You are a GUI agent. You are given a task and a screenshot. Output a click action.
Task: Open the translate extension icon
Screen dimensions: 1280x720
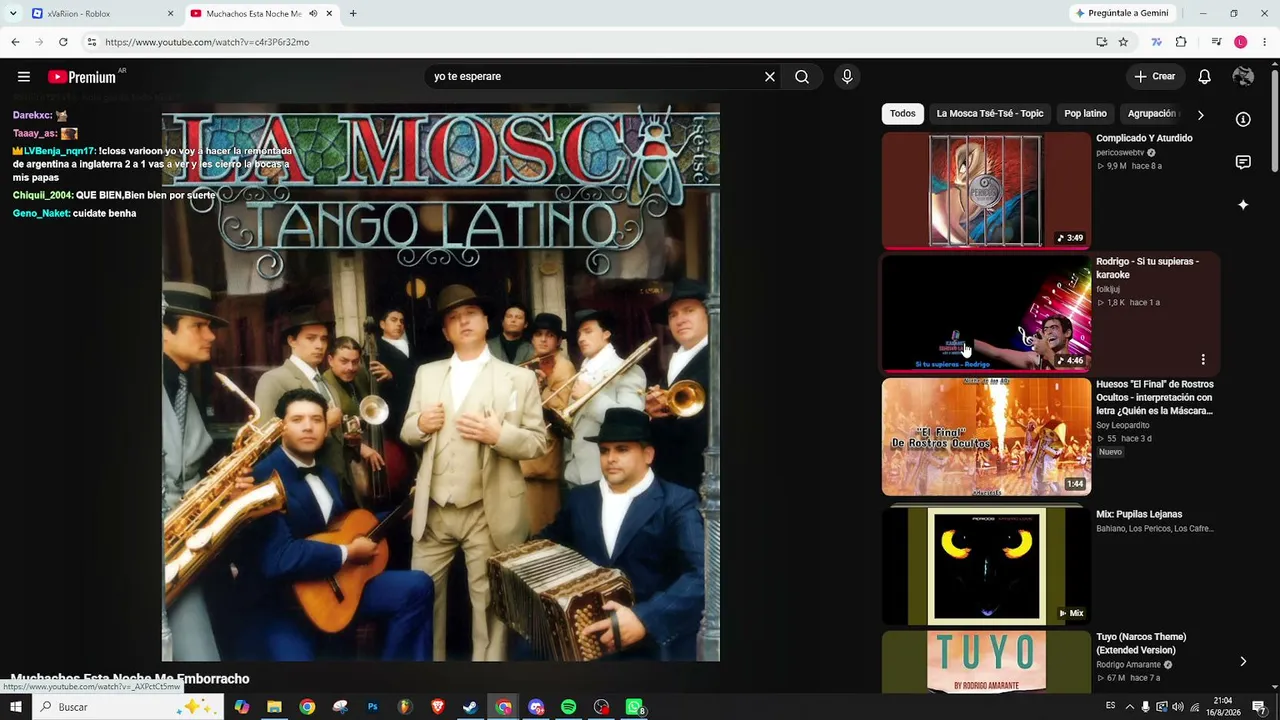point(1157,42)
